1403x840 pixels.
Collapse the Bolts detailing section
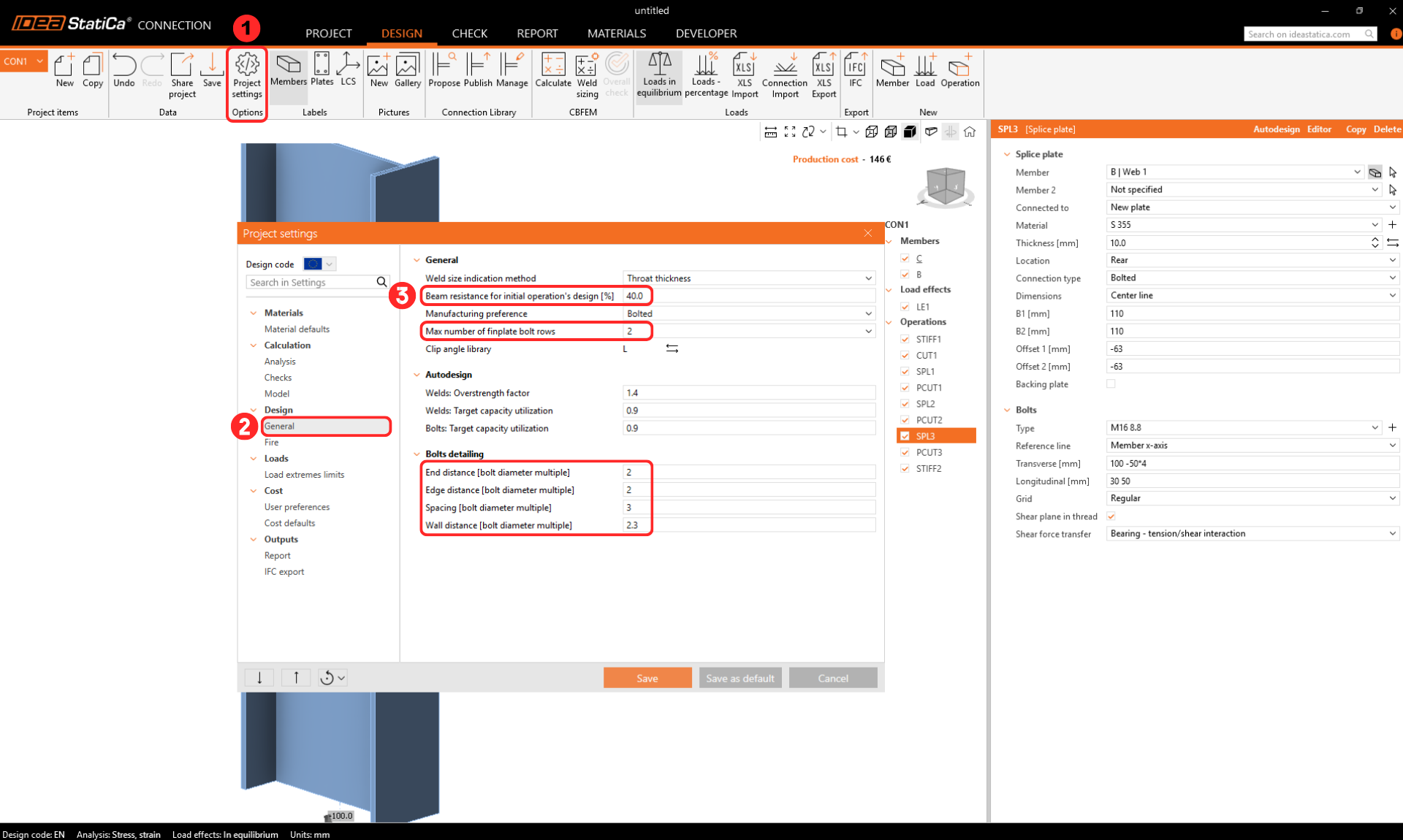click(417, 454)
